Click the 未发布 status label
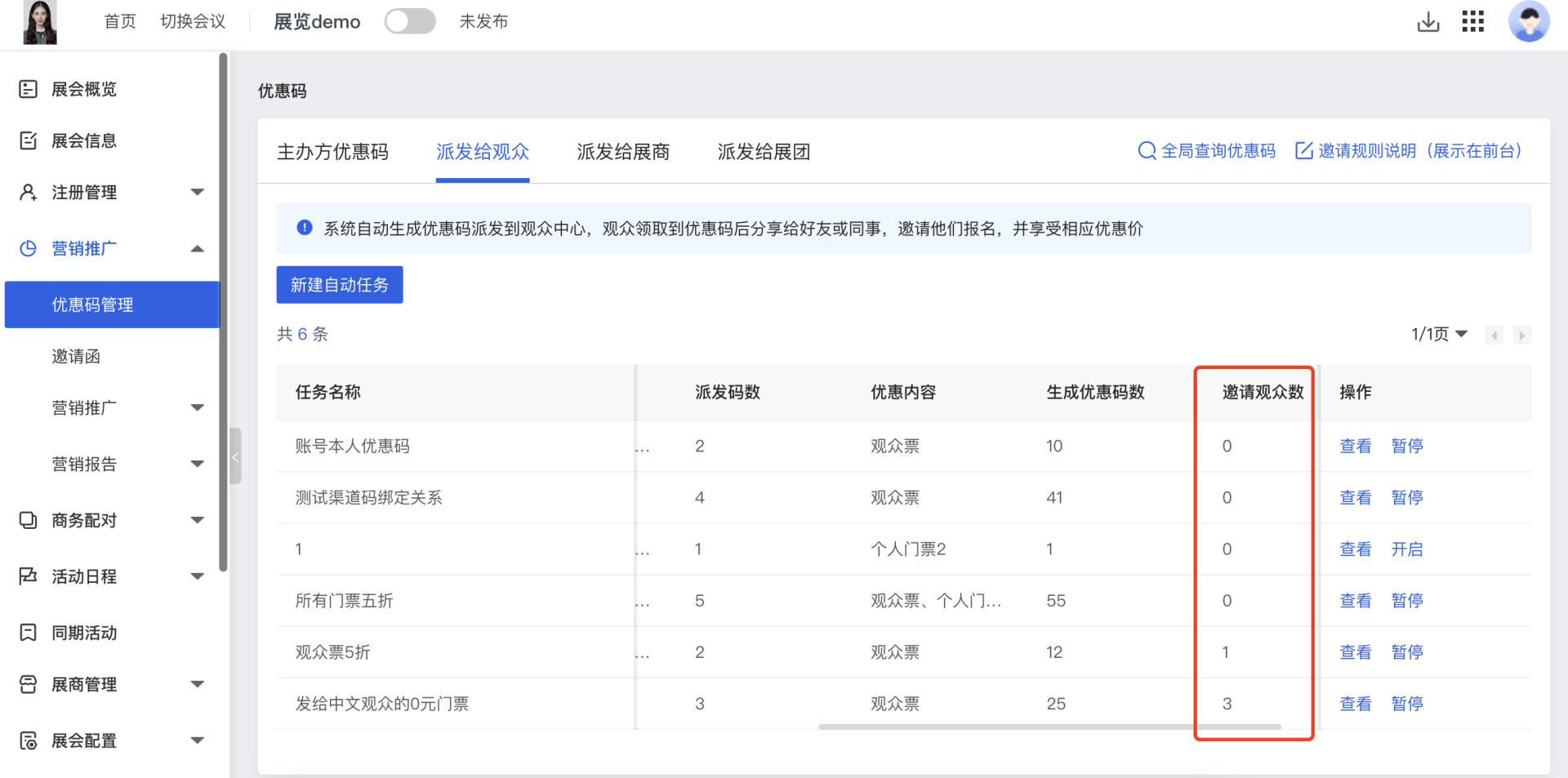Image resolution: width=1568 pixels, height=778 pixels. [x=483, y=21]
